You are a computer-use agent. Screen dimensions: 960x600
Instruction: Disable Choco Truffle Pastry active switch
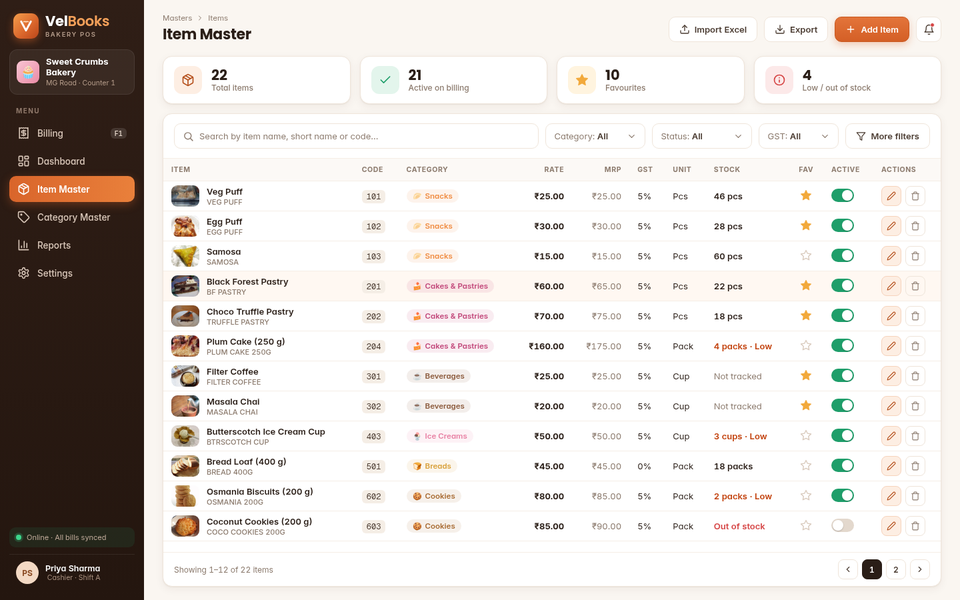[x=842, y=315]
